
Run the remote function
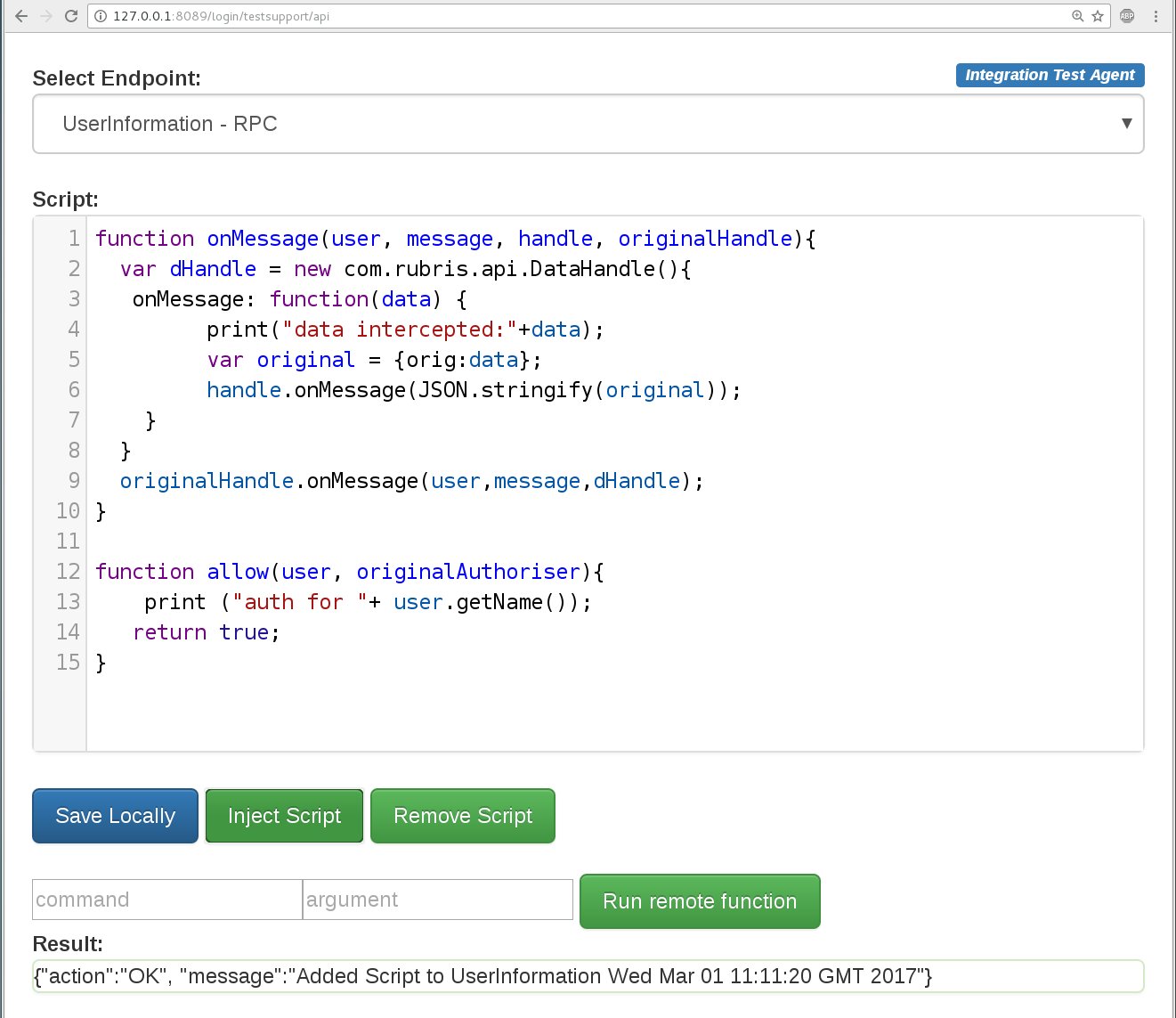point(700,901)
